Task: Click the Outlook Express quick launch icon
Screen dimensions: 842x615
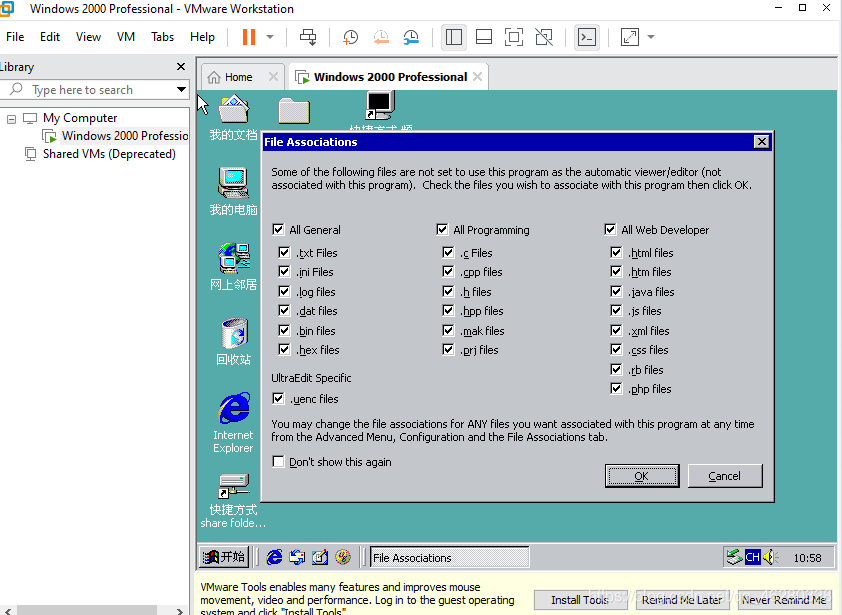Action: [297, 558]
